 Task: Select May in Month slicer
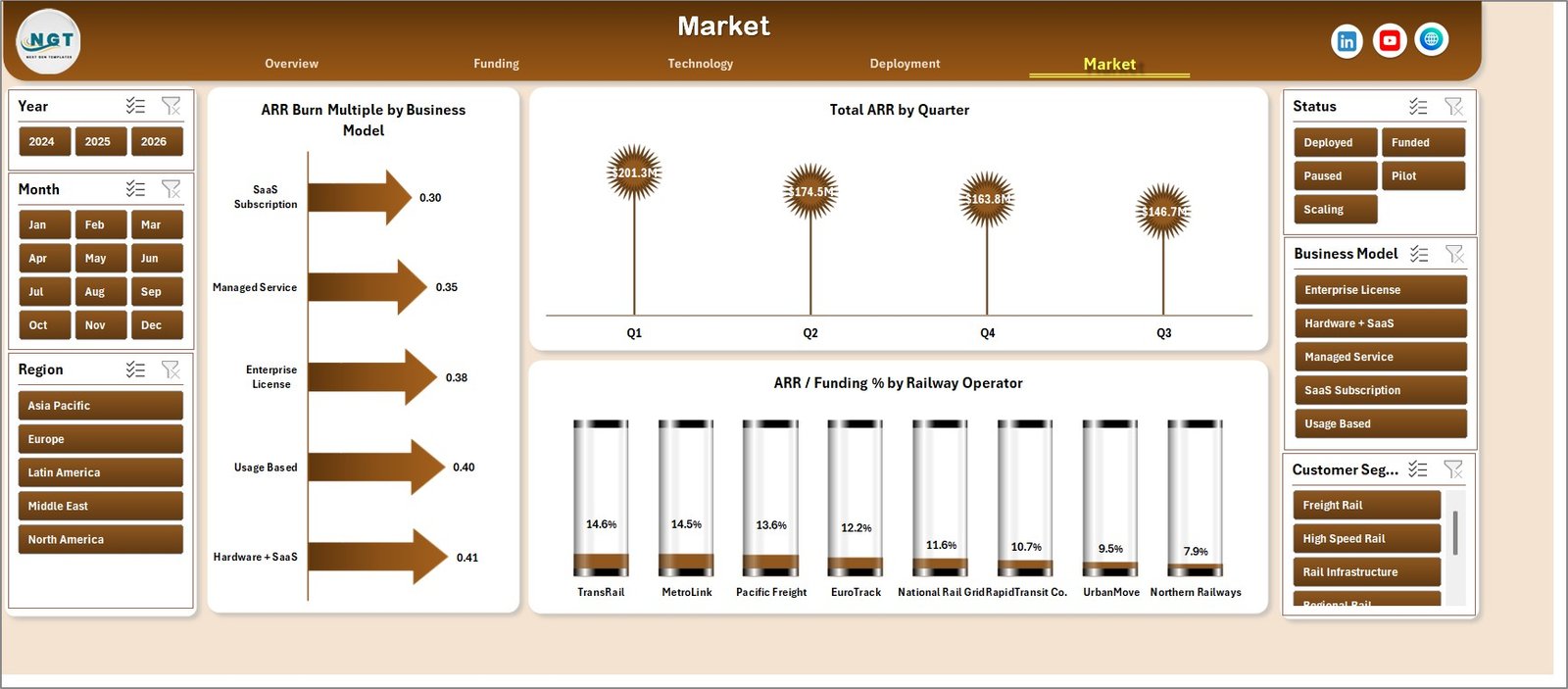[x=100, y=258]
